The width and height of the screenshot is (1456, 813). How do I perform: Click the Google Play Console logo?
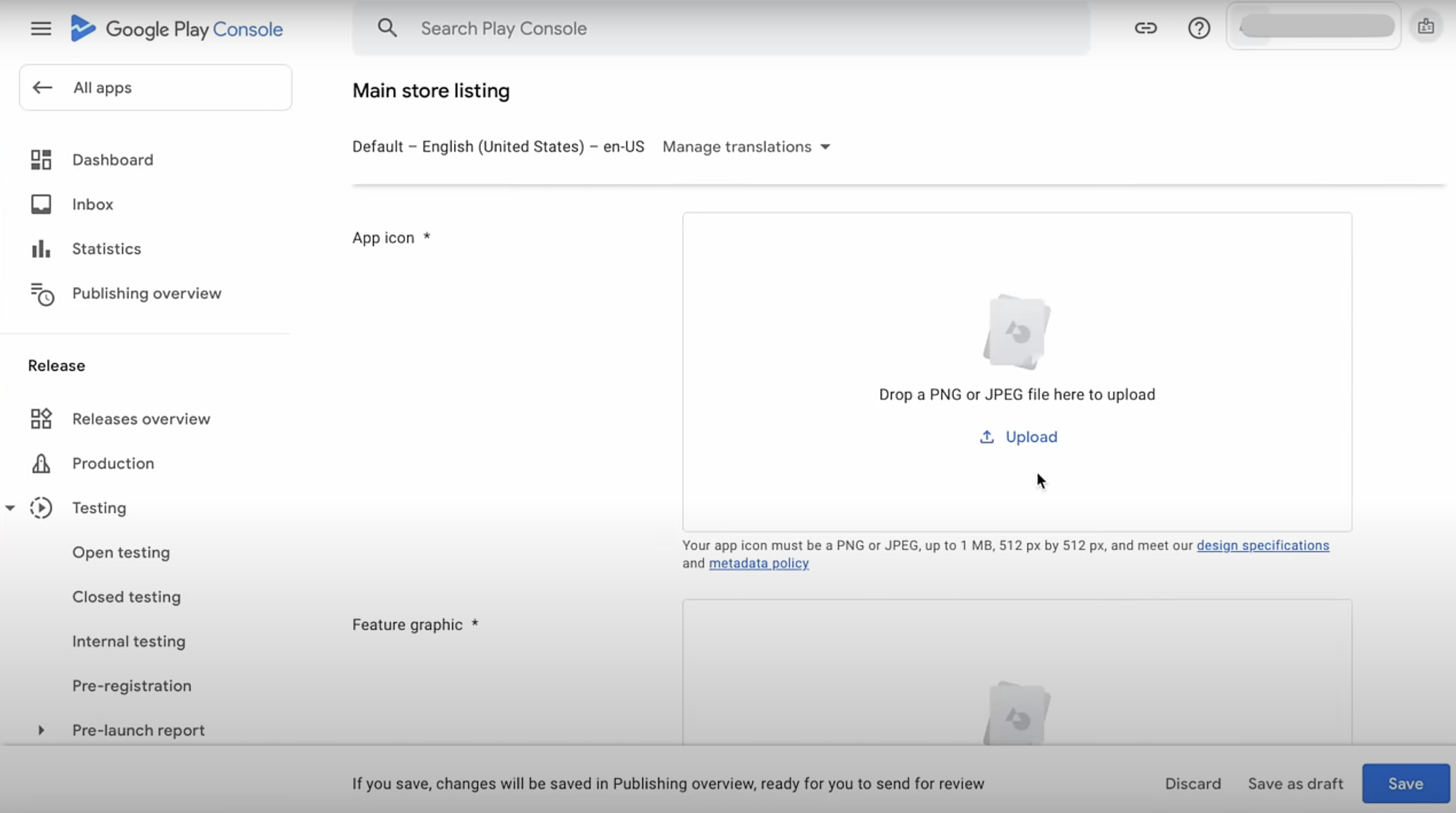coord(176,28)
